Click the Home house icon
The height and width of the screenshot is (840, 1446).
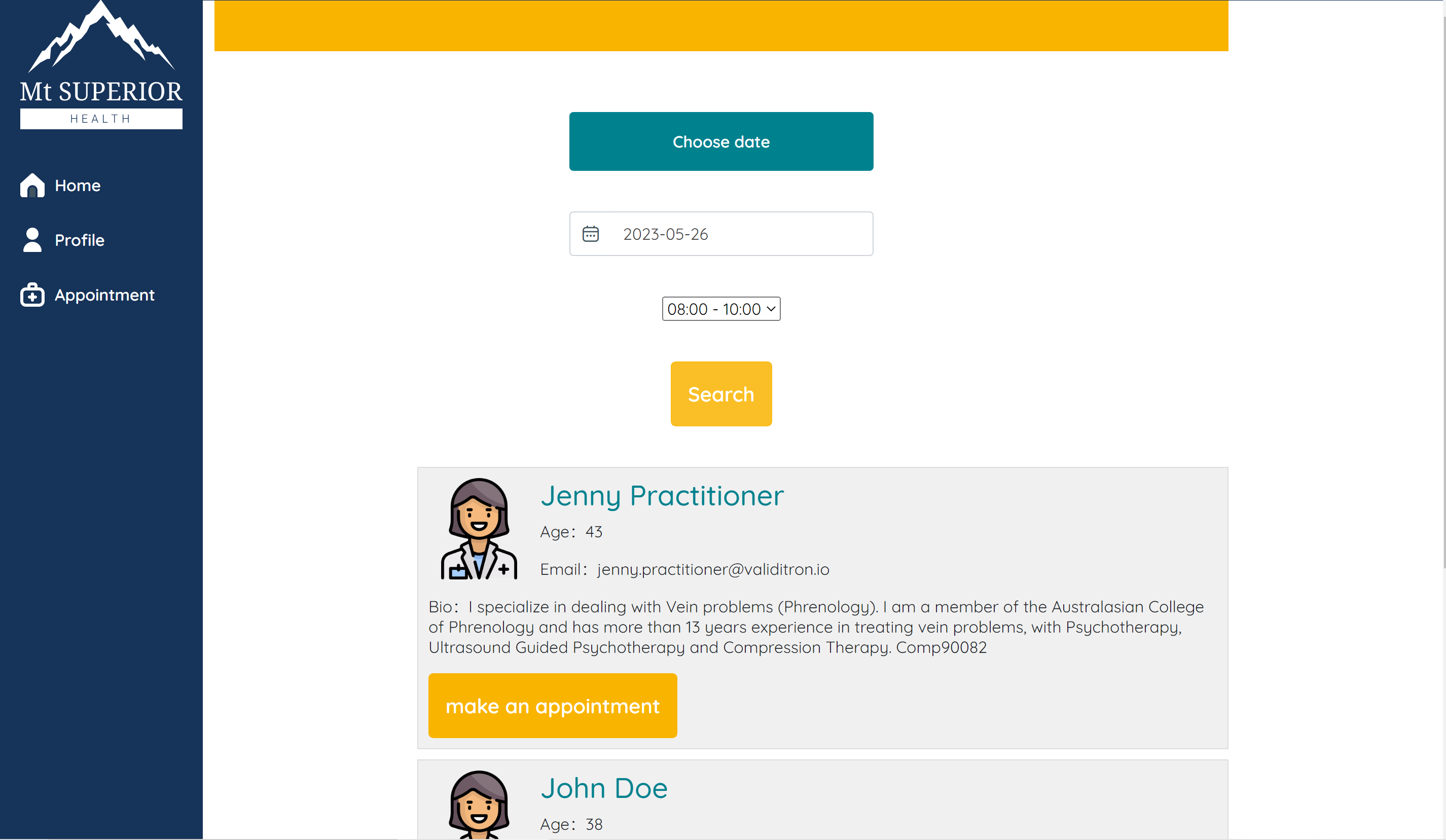[32, 186]
